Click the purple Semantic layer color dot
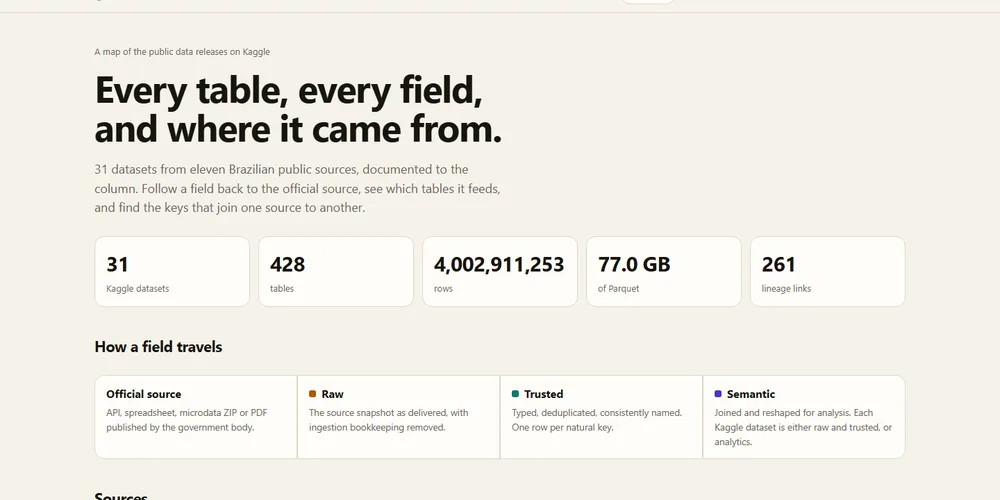This screenshot has height=500, width=1000. pyautogui.click(x=718, y=394)
